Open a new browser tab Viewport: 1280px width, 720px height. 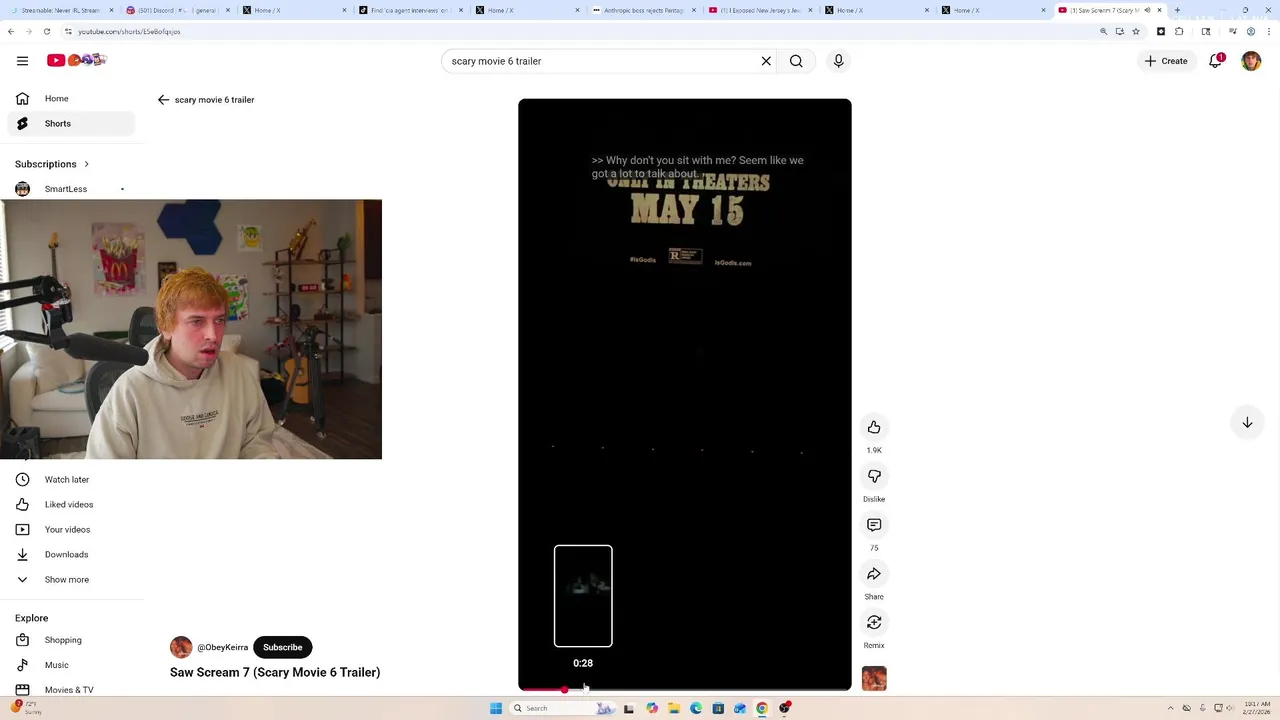[x=1177, y=10]
